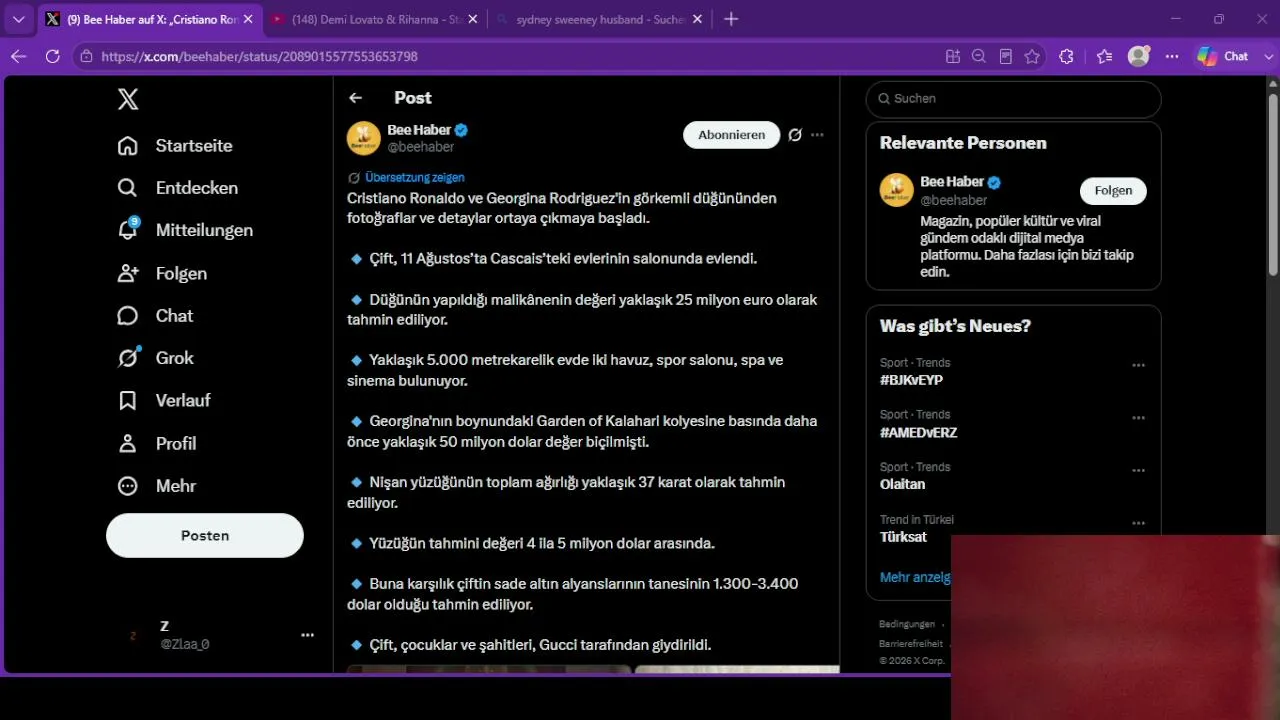The image size is (1280, 720).
Task: Switch to the sydney sweeney husband tab
Action: (600, 19)
